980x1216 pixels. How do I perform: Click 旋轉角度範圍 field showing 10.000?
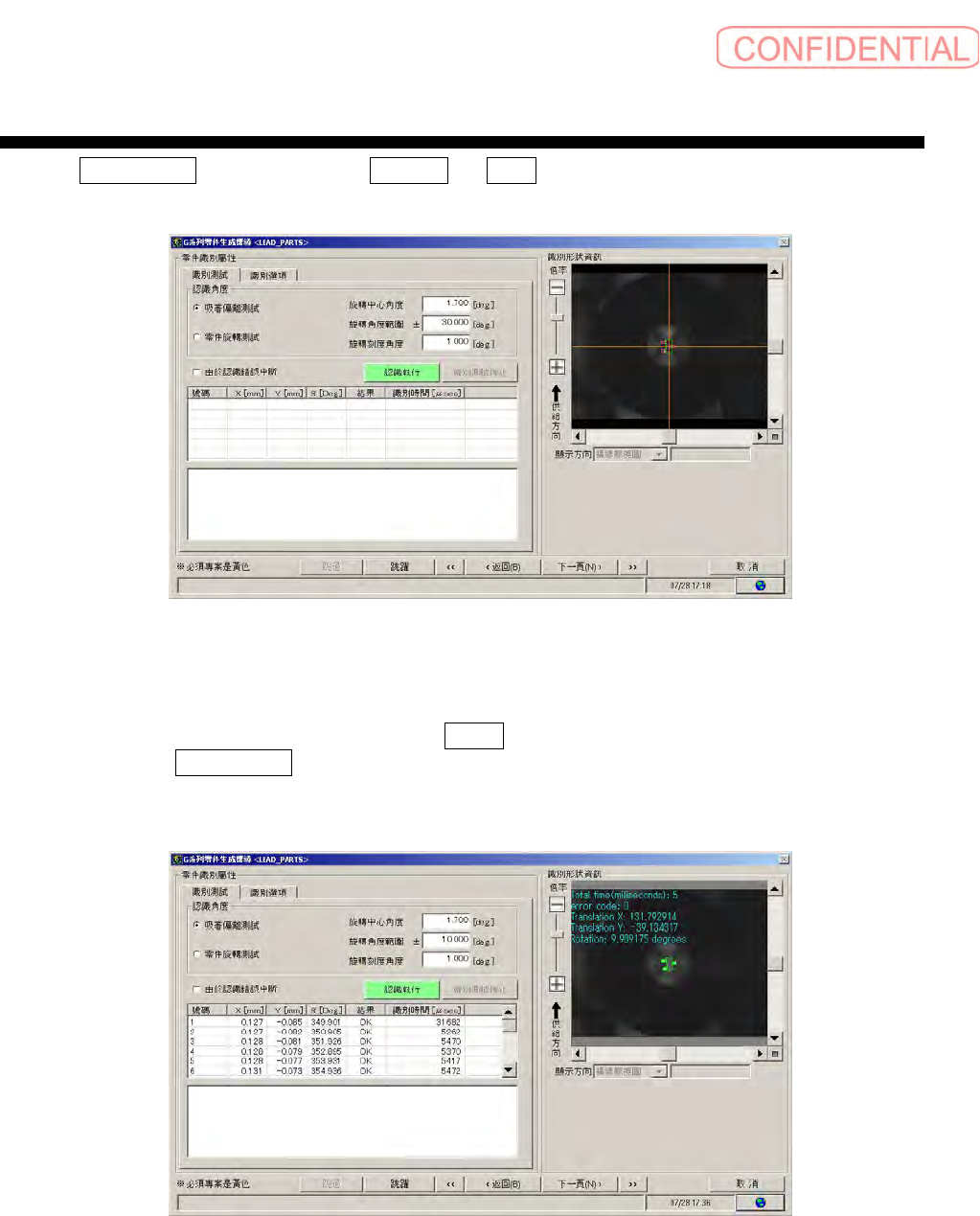tap(446, 941)
